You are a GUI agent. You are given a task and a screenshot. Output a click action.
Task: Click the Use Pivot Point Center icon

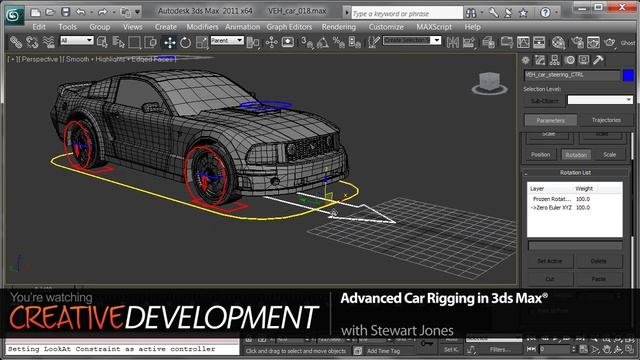tap(253, 42)
